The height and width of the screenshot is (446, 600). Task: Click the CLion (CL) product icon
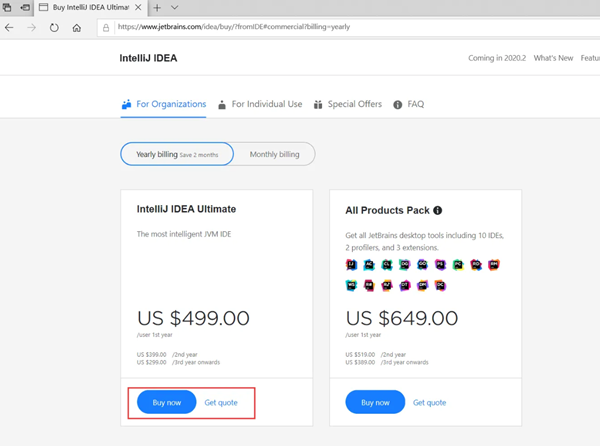pos(387,265)
